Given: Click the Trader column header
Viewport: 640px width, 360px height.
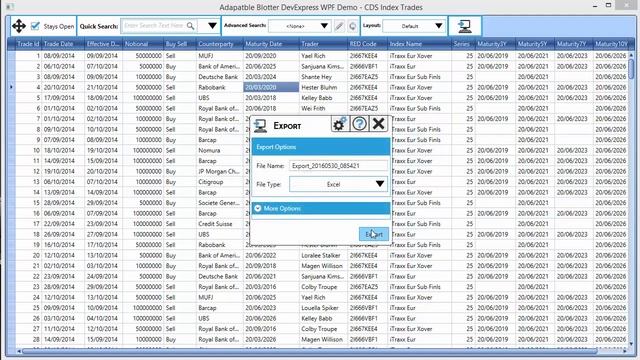Looking at the screenshot, I should click(x=323, y=44).
